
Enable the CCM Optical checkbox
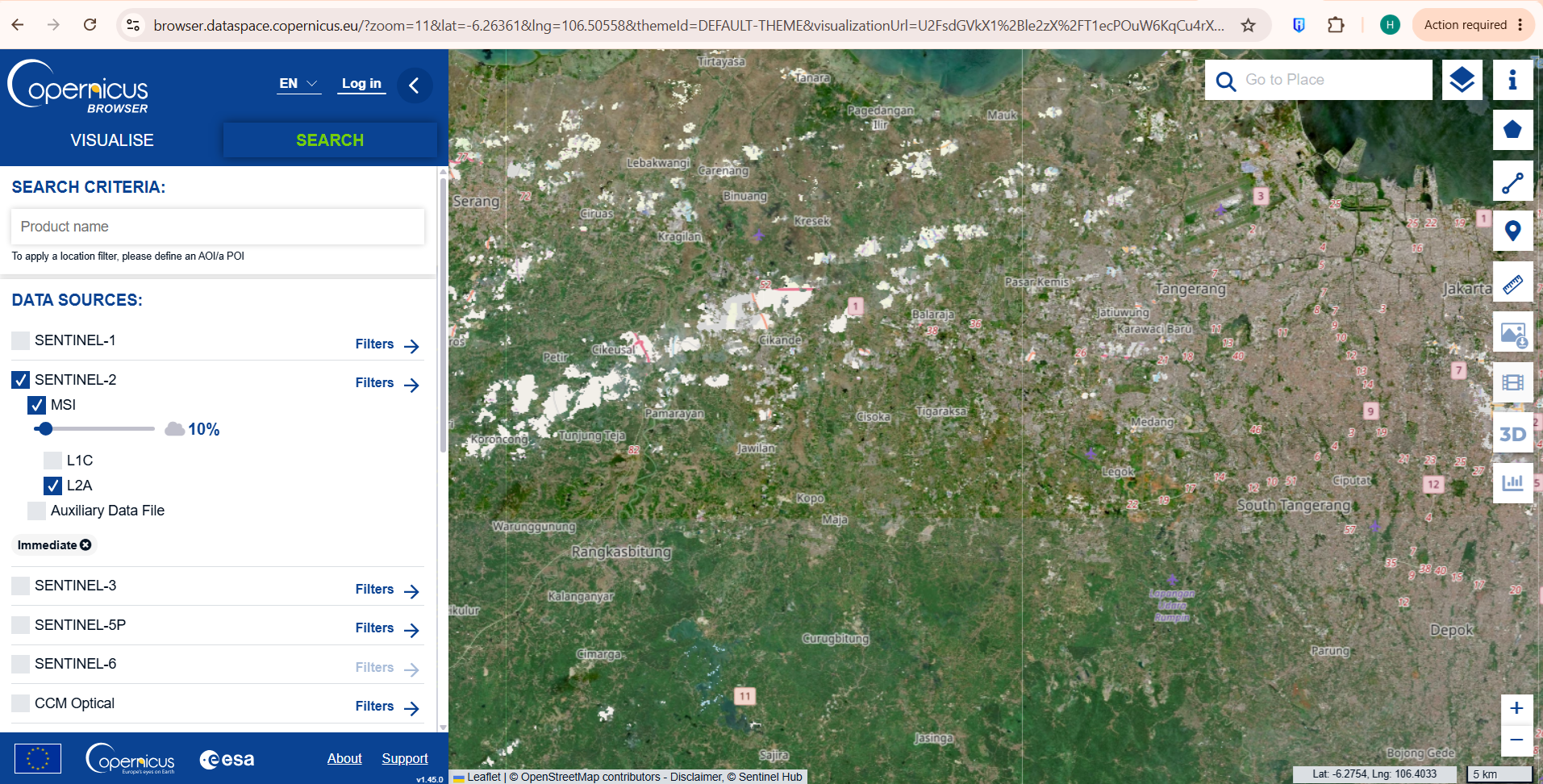21,703
